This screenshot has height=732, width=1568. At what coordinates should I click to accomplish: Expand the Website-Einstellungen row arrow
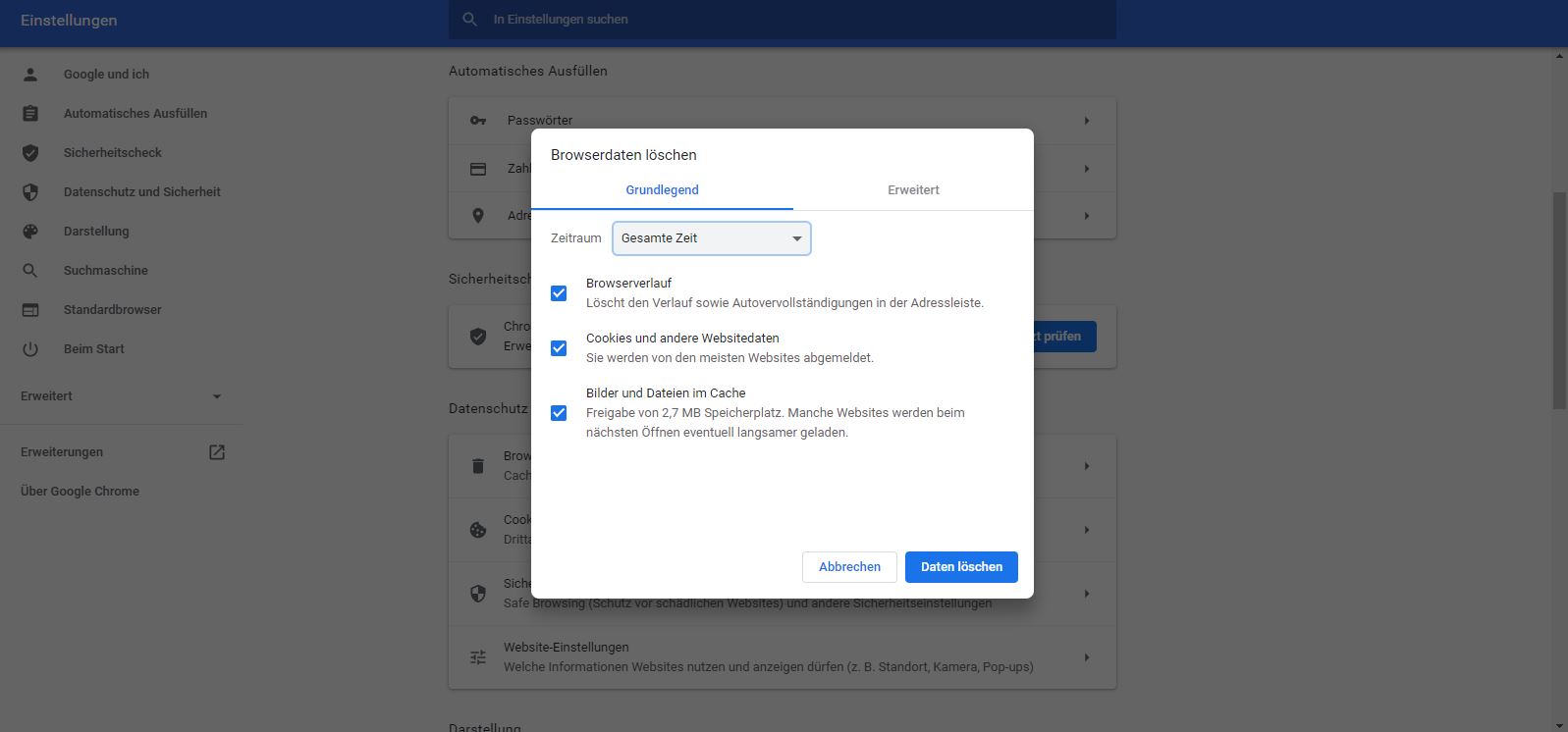[x=1086, y=657]
